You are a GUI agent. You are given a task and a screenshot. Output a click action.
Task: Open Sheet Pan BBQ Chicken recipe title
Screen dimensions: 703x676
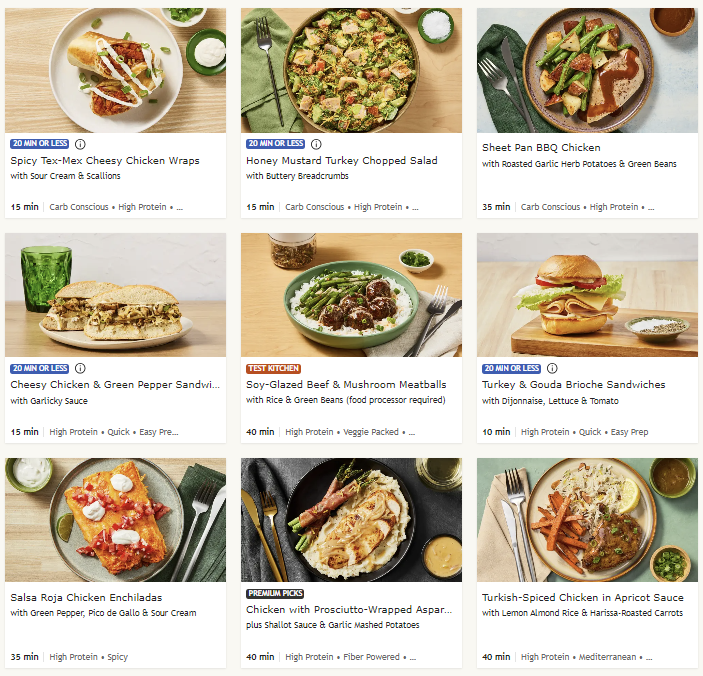[541, 147]
